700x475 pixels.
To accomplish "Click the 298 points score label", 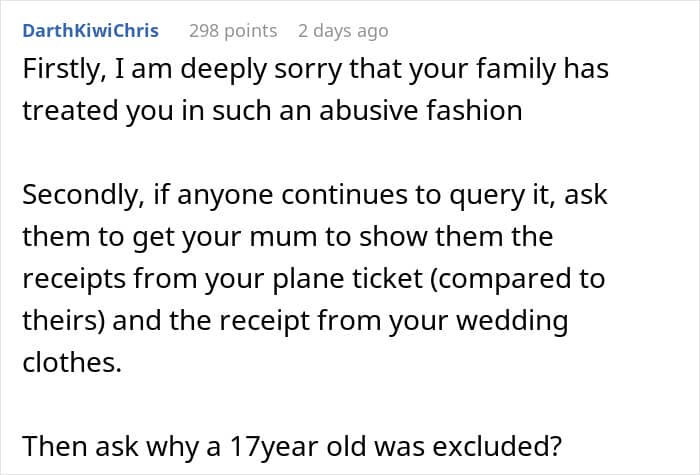I will (233, 31).
